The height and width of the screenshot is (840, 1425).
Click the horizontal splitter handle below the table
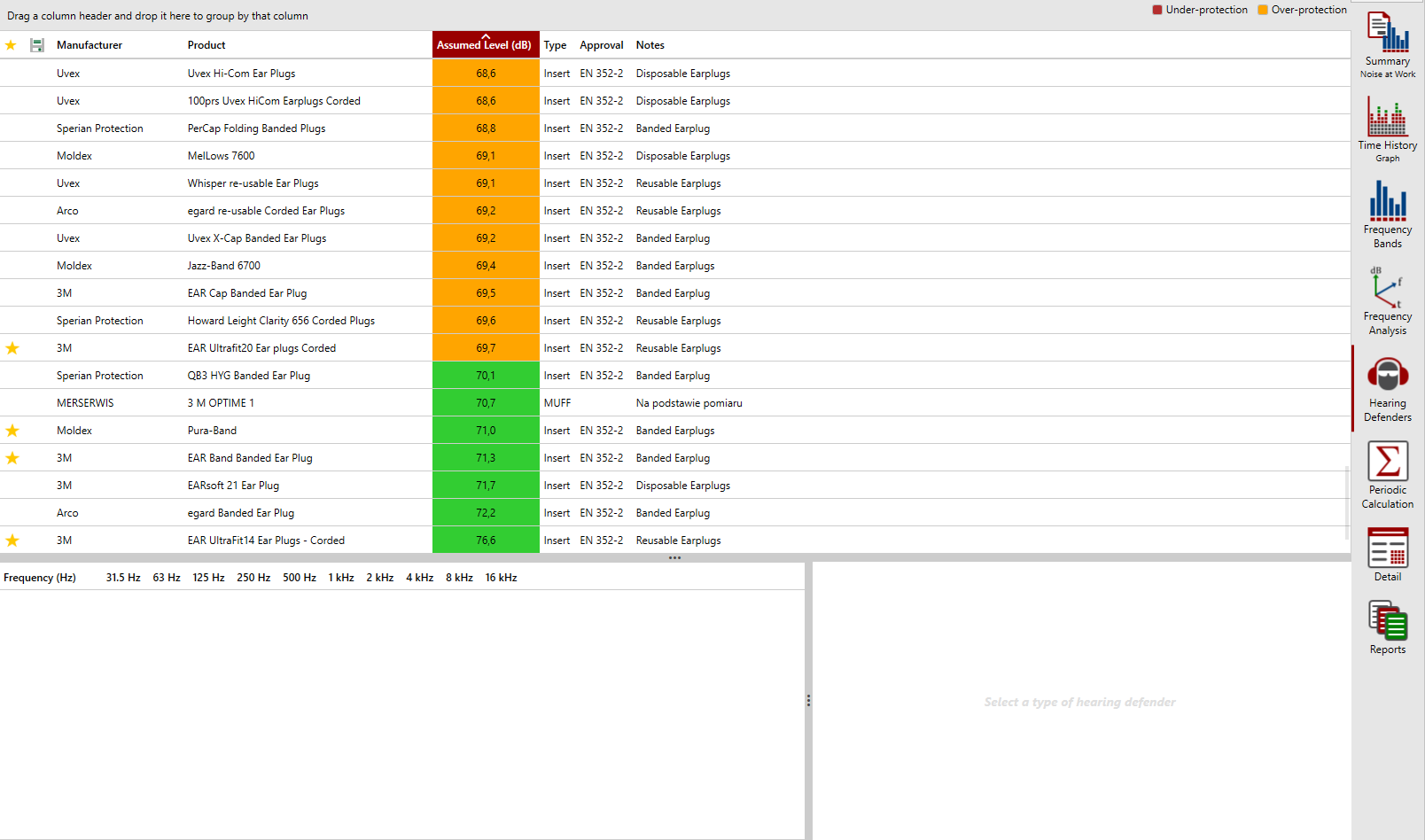click(674, 558)
